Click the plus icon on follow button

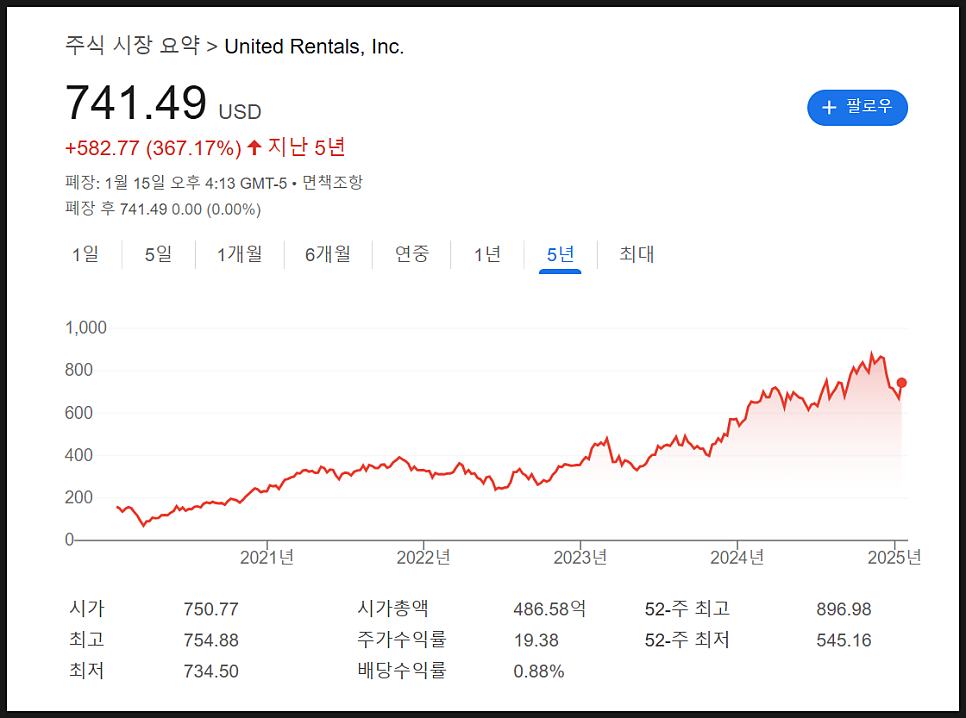829,107
